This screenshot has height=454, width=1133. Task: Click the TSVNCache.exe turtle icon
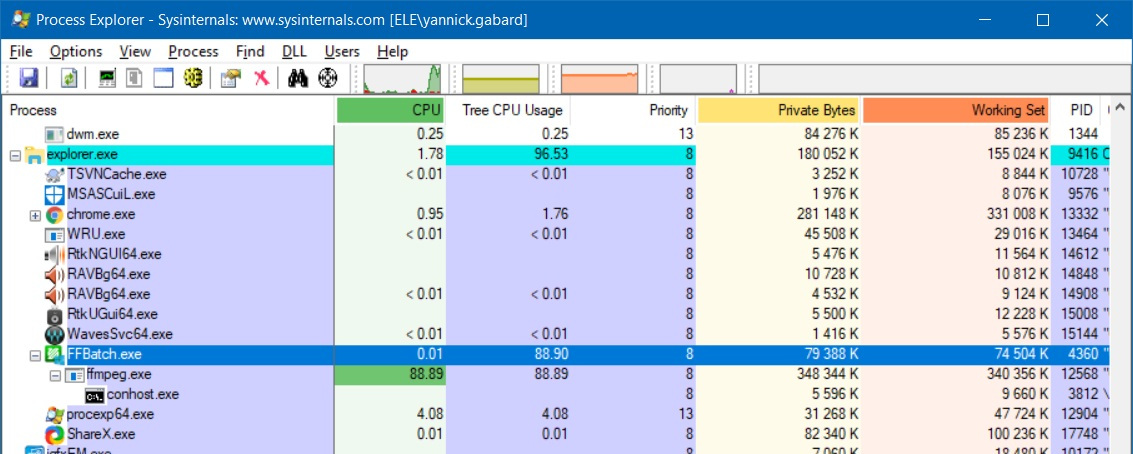(x=54, y=174)
